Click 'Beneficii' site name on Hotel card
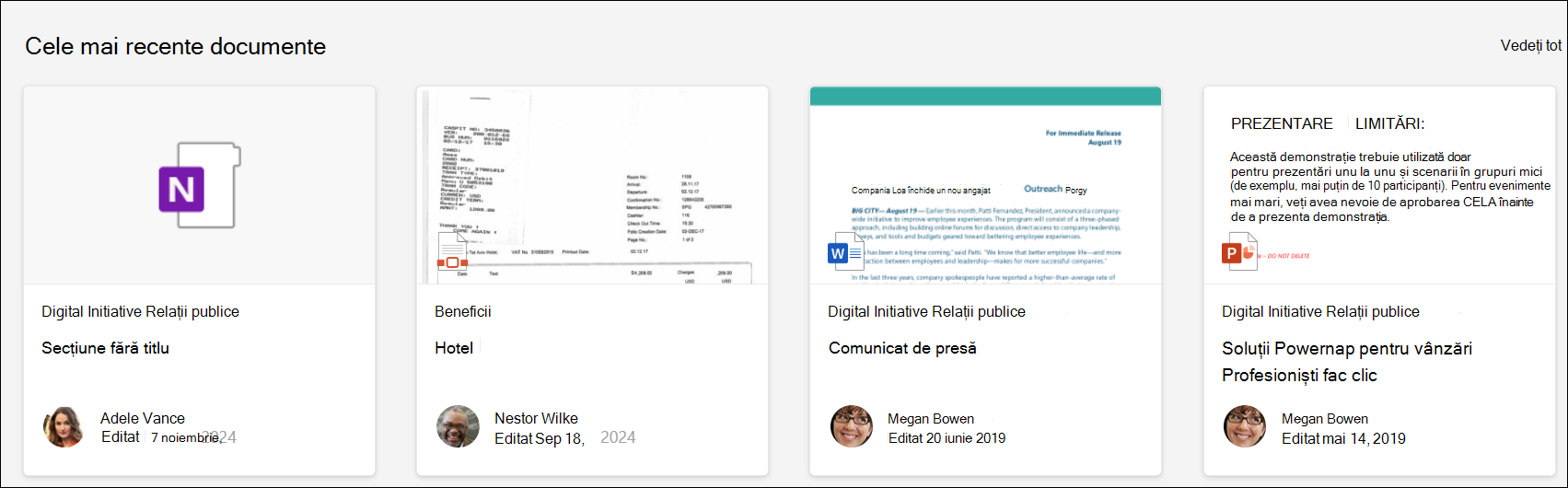Screen dimensions: 1568x488 click(x=463, y=311)
